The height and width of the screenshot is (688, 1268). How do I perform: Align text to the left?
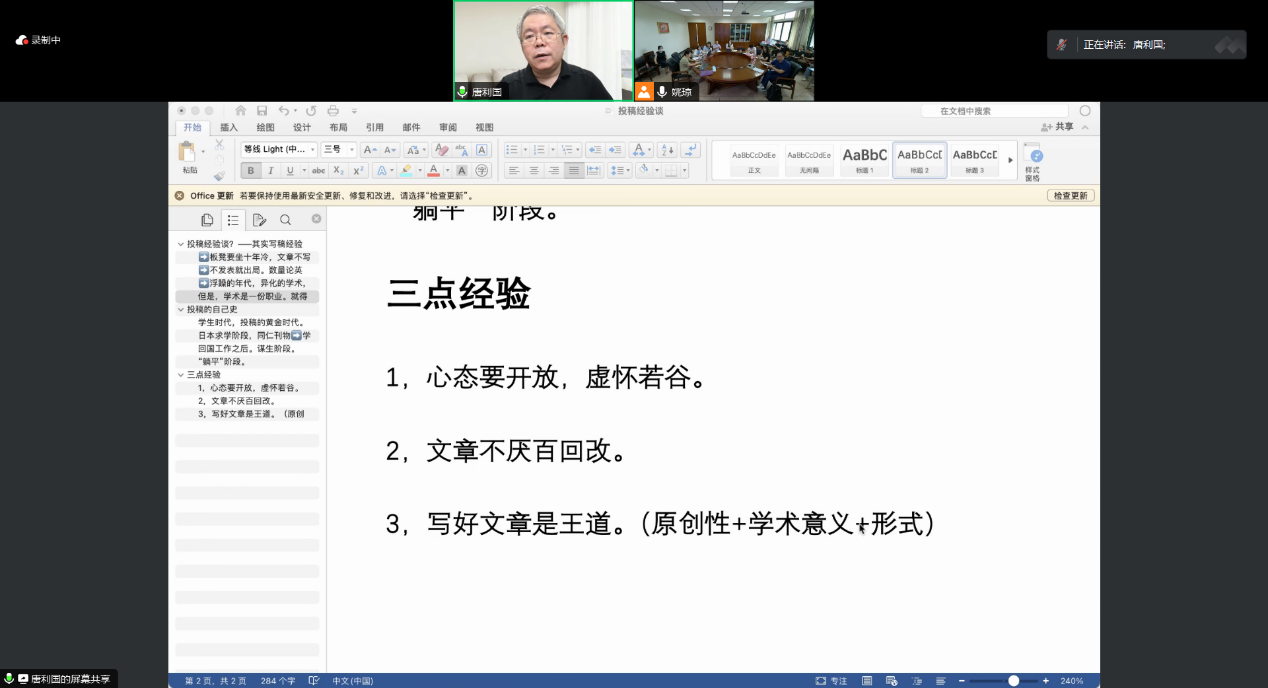[x=514, y=171]
